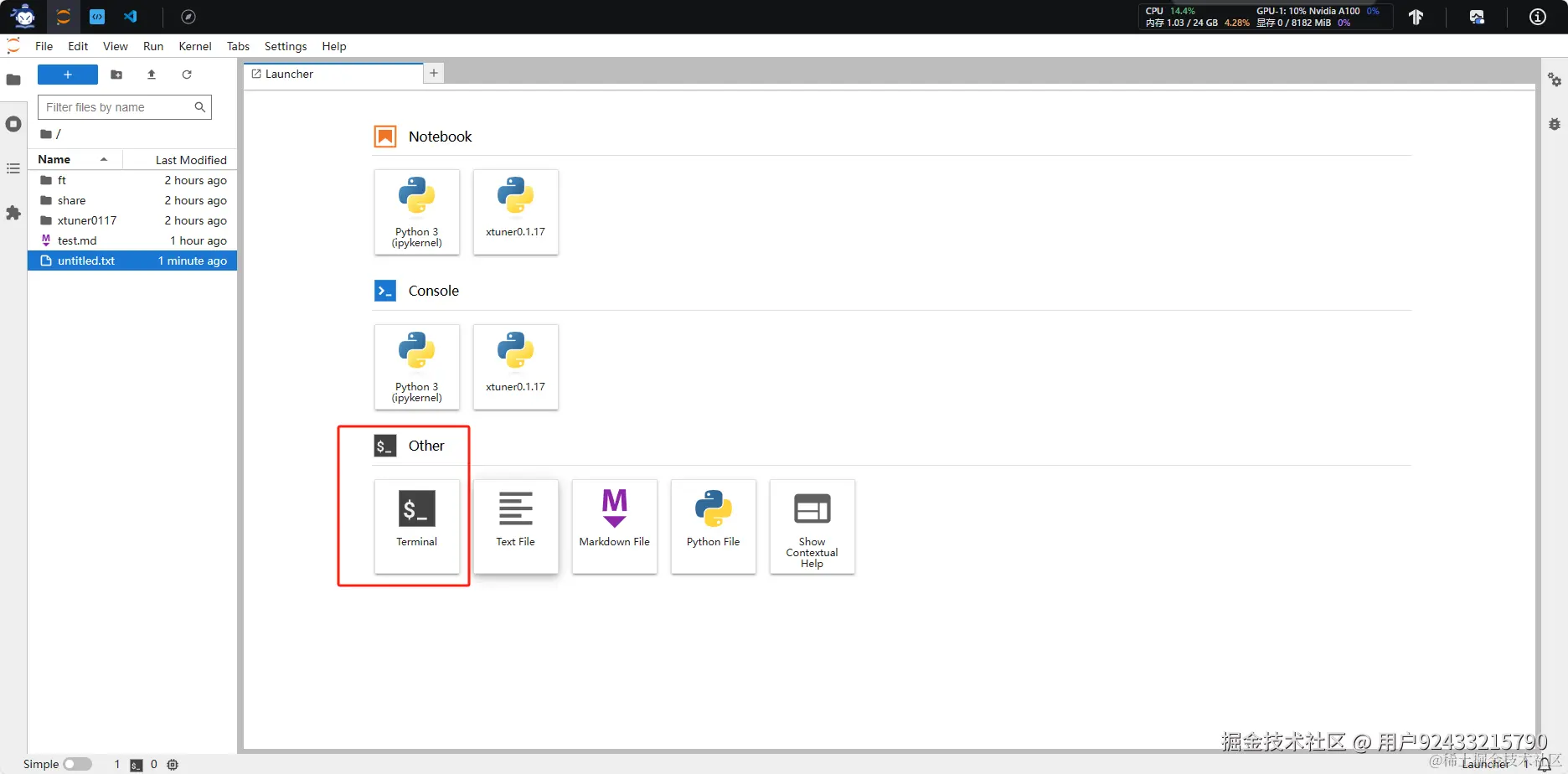Toggle Simple interface mode switch
This screenshot has width=1568, height=774.
tap(77, 764)
